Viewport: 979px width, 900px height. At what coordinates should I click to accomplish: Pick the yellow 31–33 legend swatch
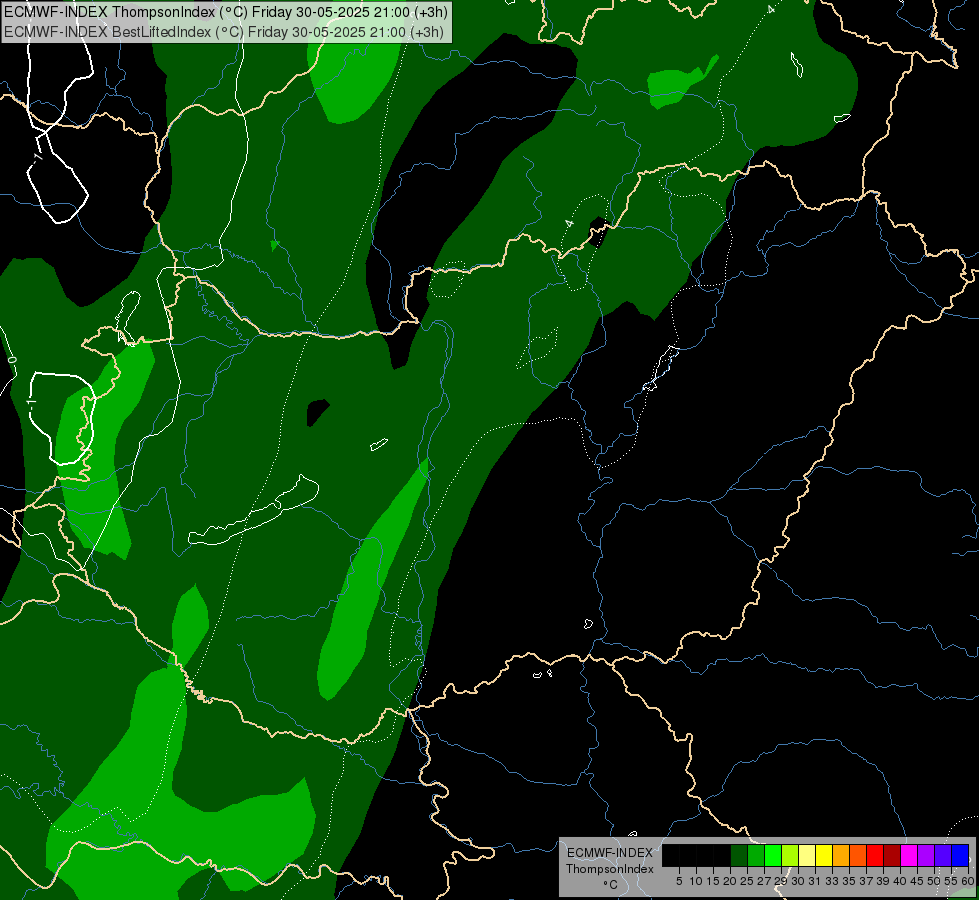[x=824, y=855]
